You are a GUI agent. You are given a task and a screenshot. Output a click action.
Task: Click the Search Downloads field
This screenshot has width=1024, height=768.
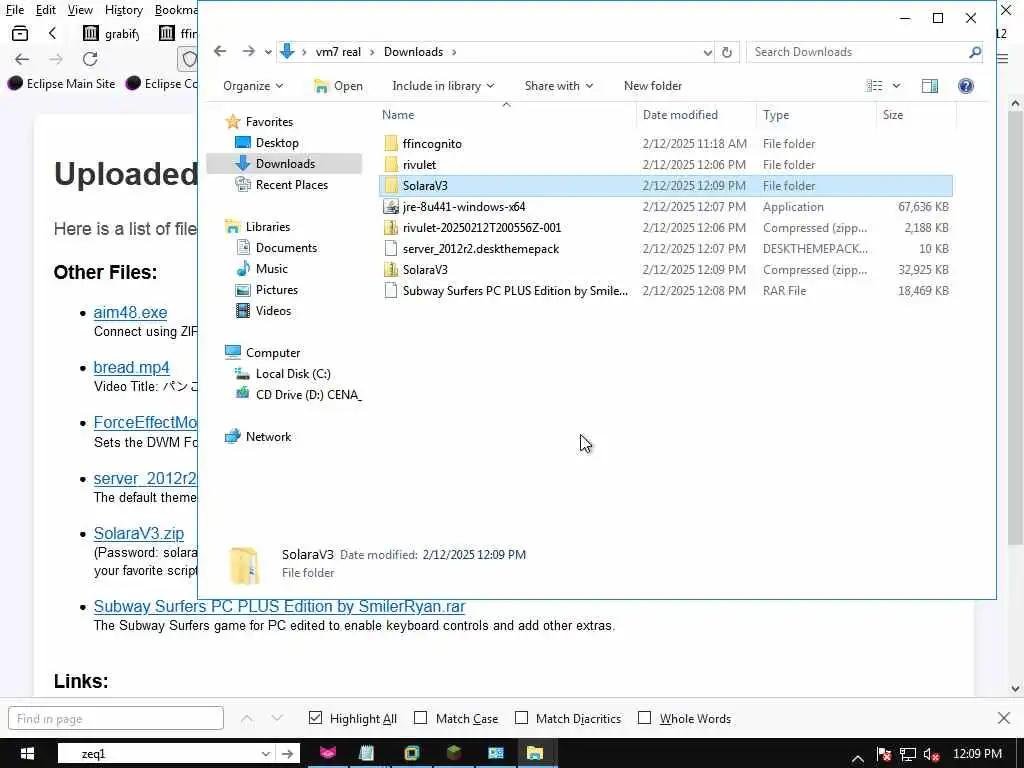click(x=856, y=52)
